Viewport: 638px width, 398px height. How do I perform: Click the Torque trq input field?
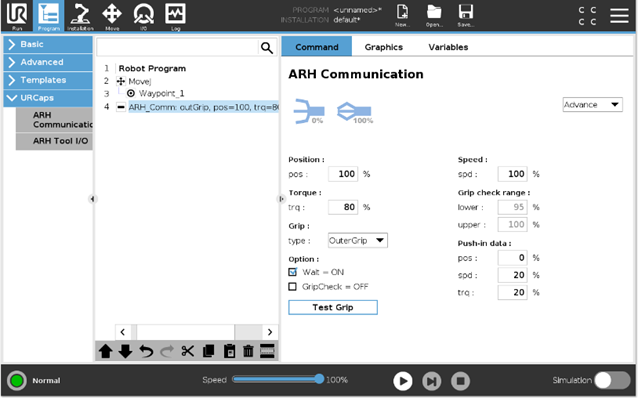click(343, 207)
